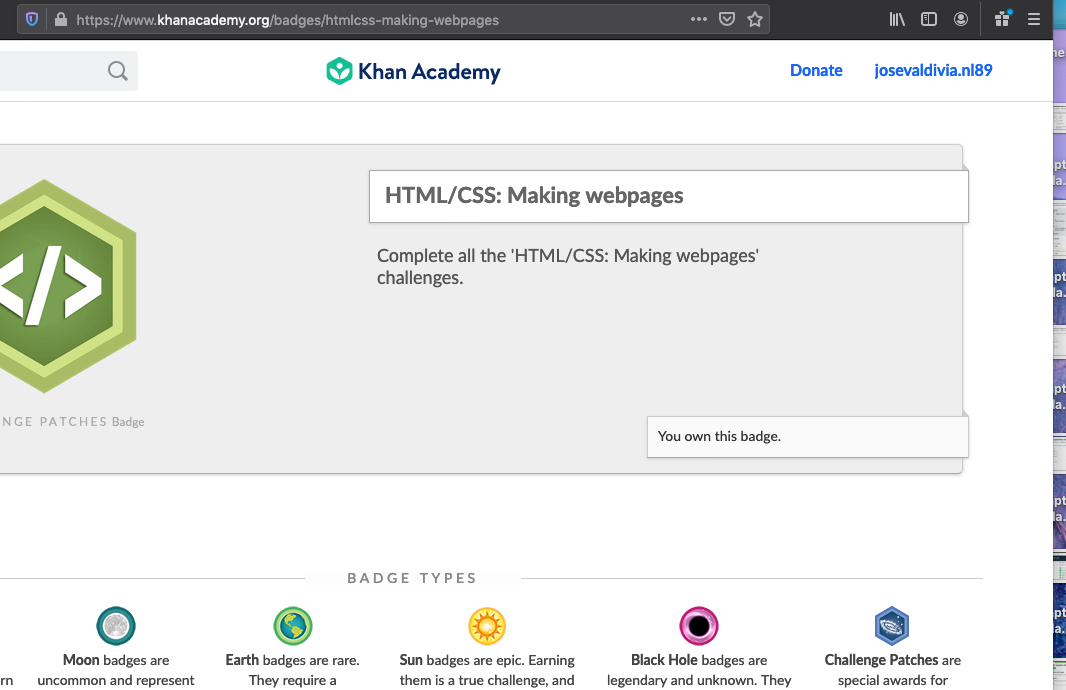Bookmark this page with star icon

[755, 19]
